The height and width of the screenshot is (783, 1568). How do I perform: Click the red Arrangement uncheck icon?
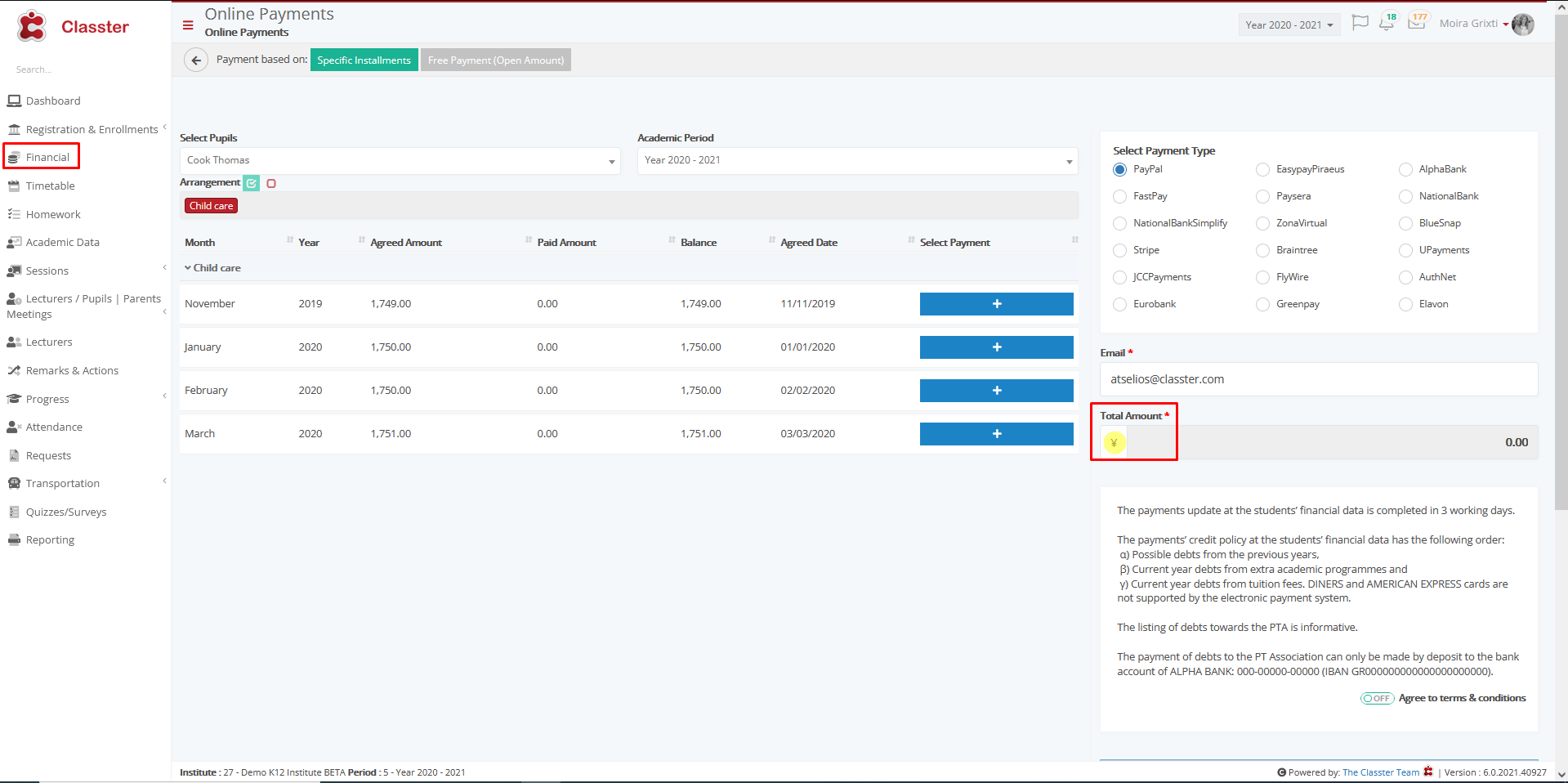point(271,183)
